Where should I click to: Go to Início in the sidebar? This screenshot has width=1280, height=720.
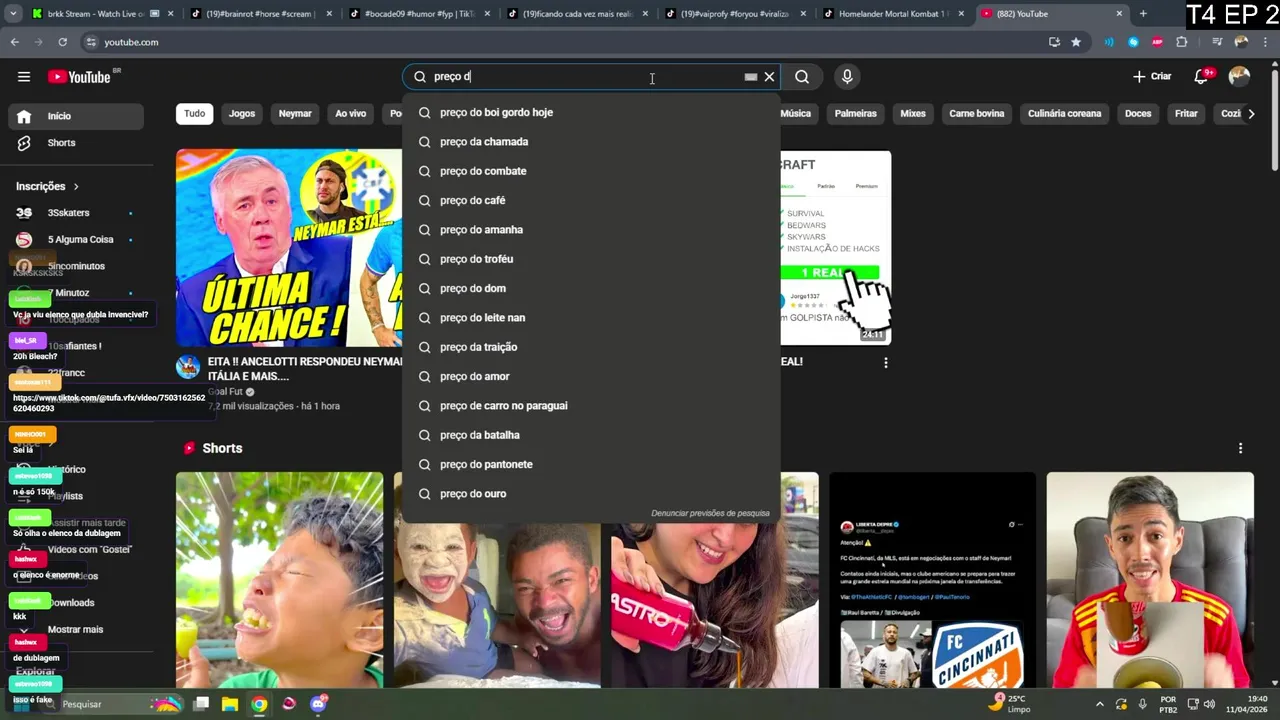[x=76, y=116]
